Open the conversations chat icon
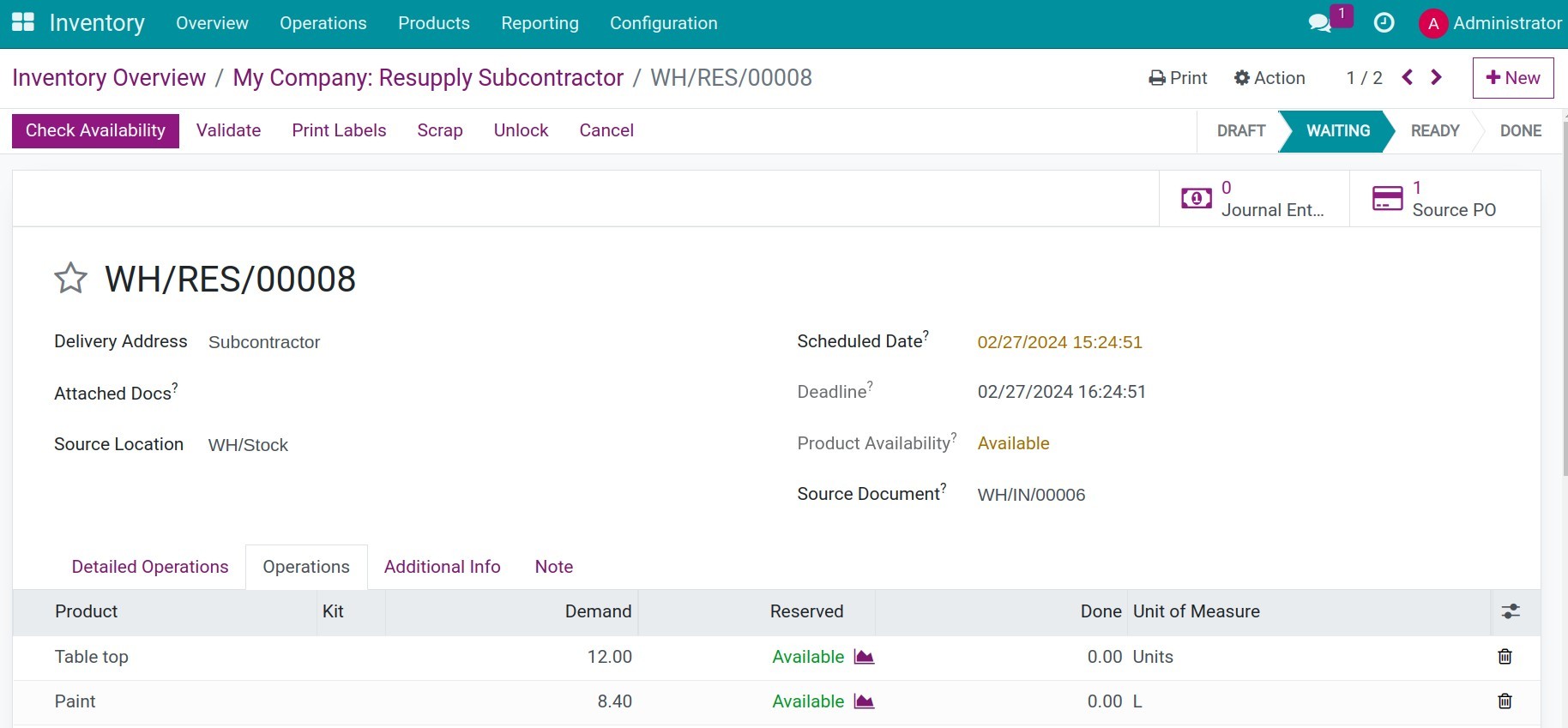1568x728 pixels. [x=1320, y=23]
